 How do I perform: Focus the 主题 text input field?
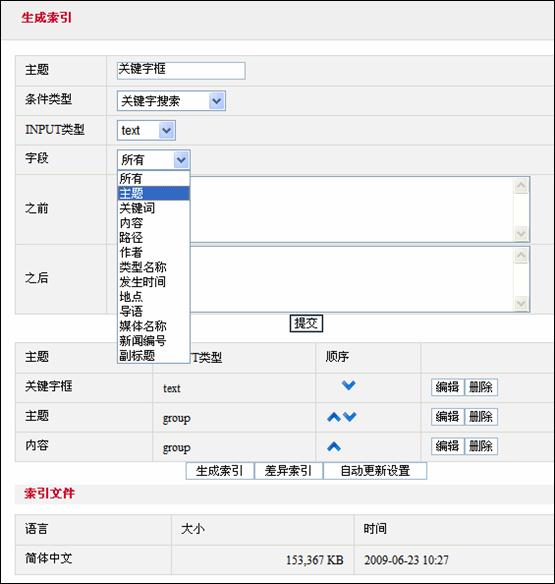pos(181,71)
